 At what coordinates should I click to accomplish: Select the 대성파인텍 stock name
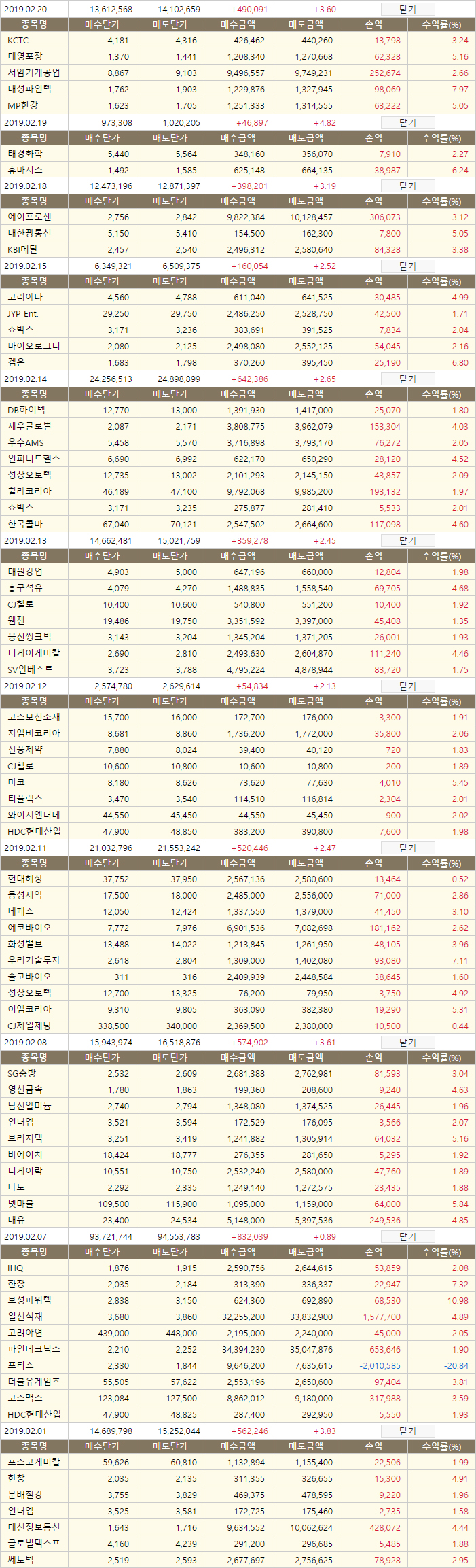click(29, 89)
